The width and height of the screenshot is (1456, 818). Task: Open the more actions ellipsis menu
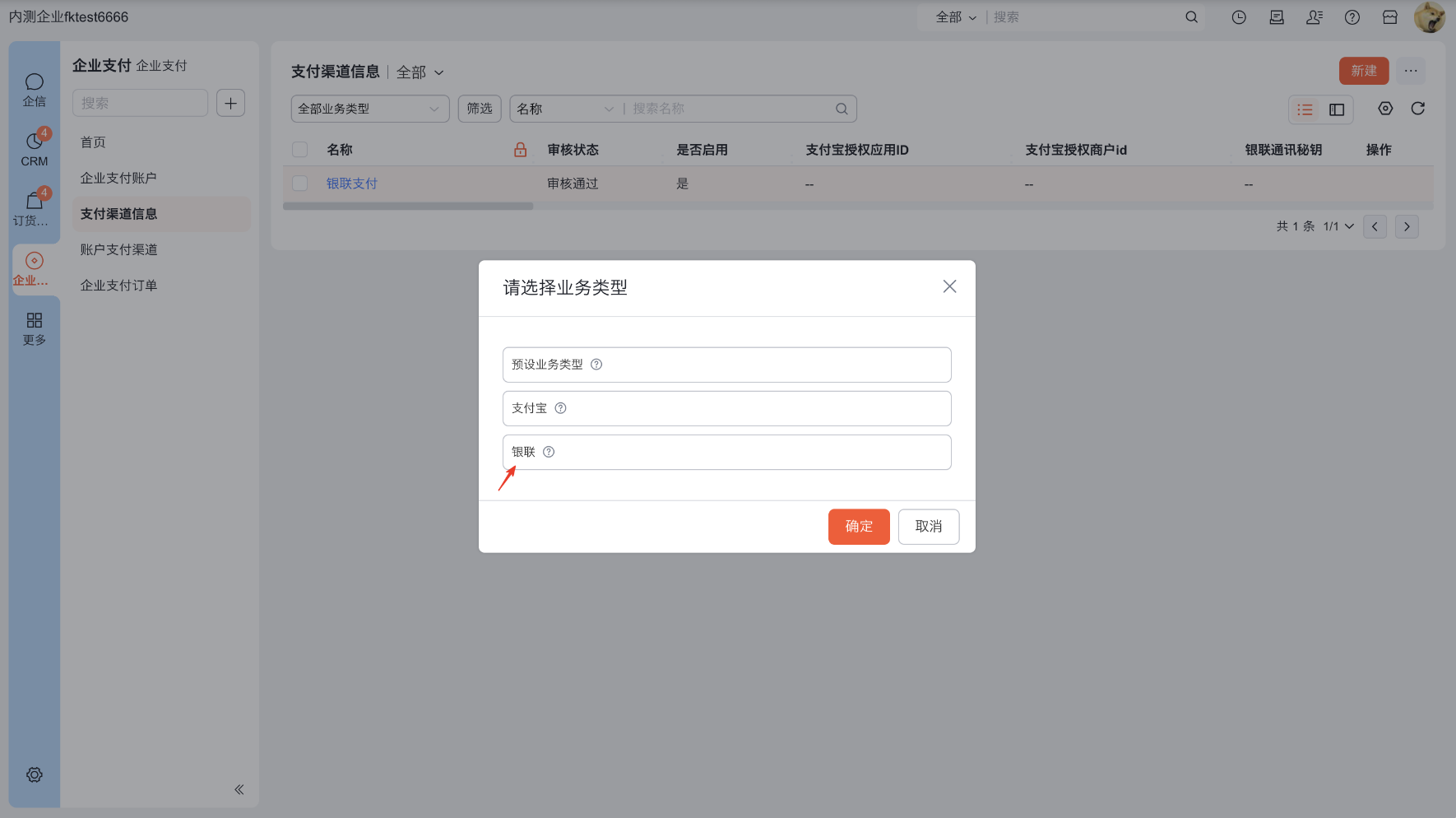[1411, 71]
